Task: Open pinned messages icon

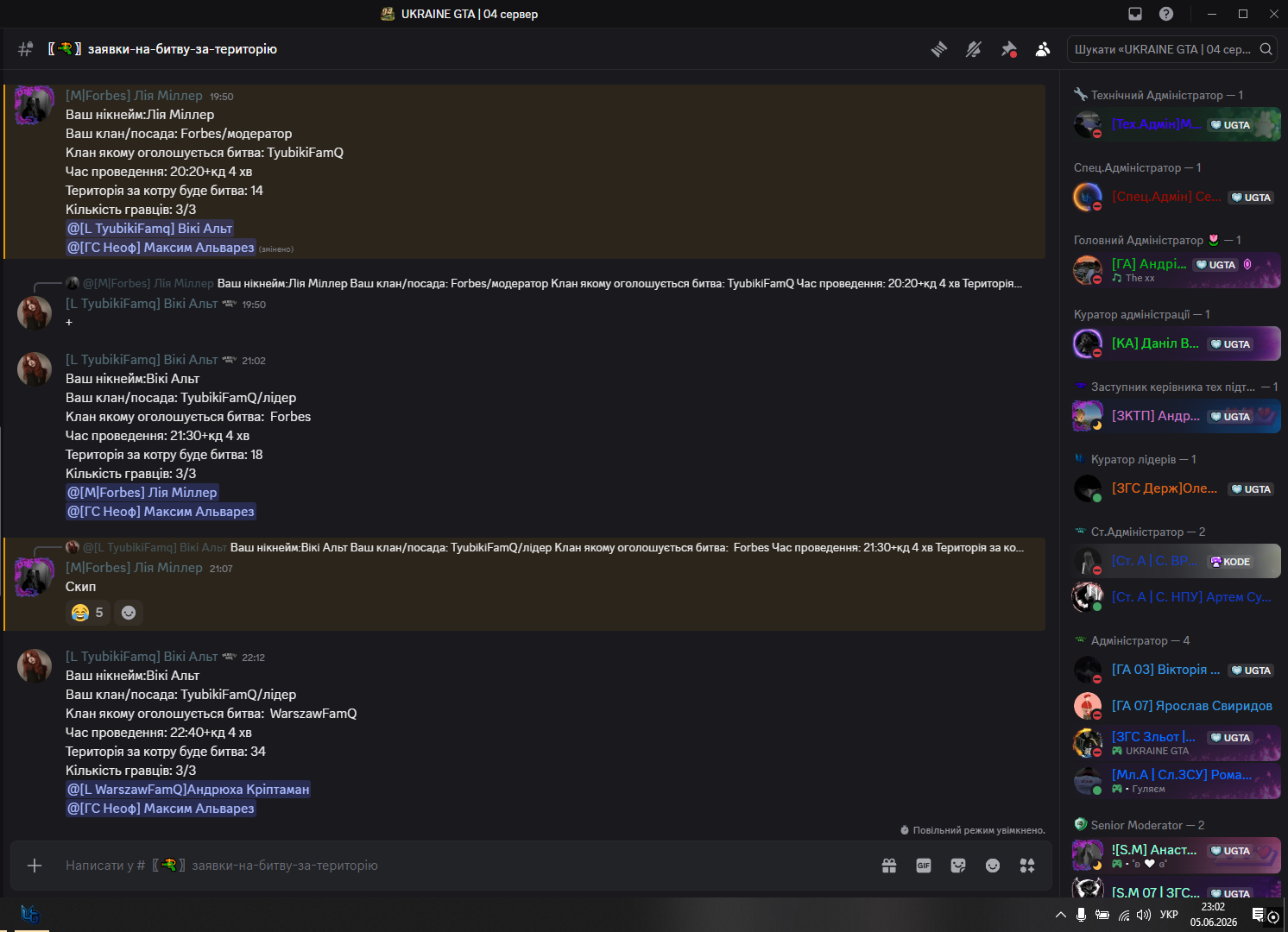Action: coord(1008,49)
